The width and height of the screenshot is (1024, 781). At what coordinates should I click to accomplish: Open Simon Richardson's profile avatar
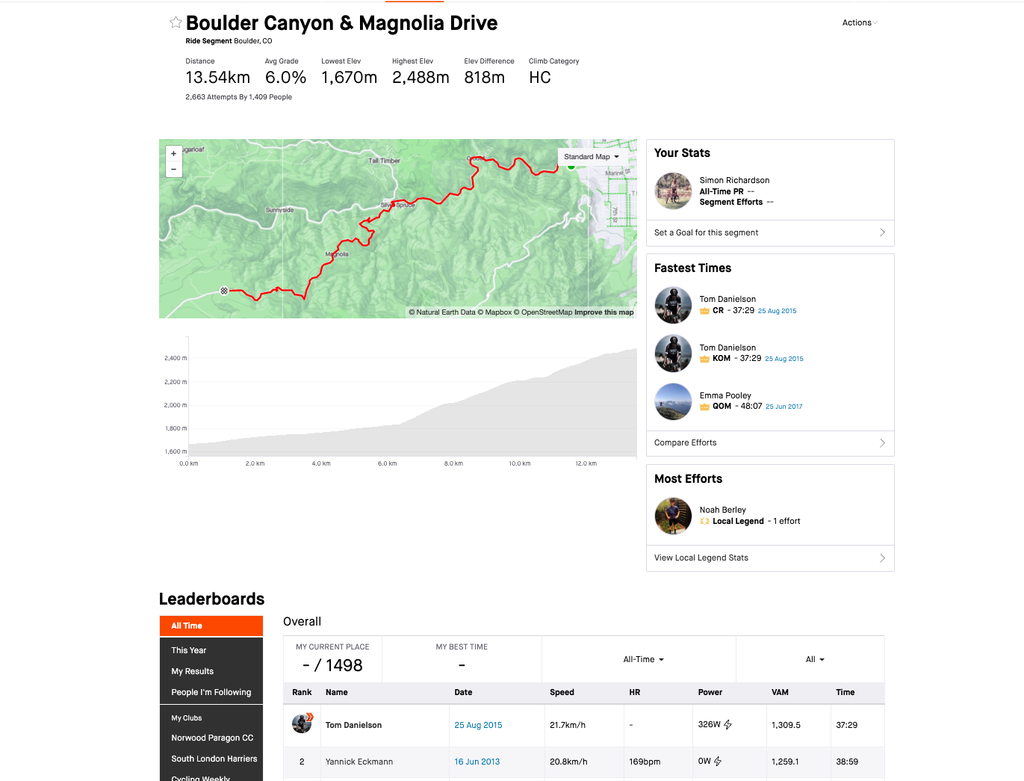point(673,191)
